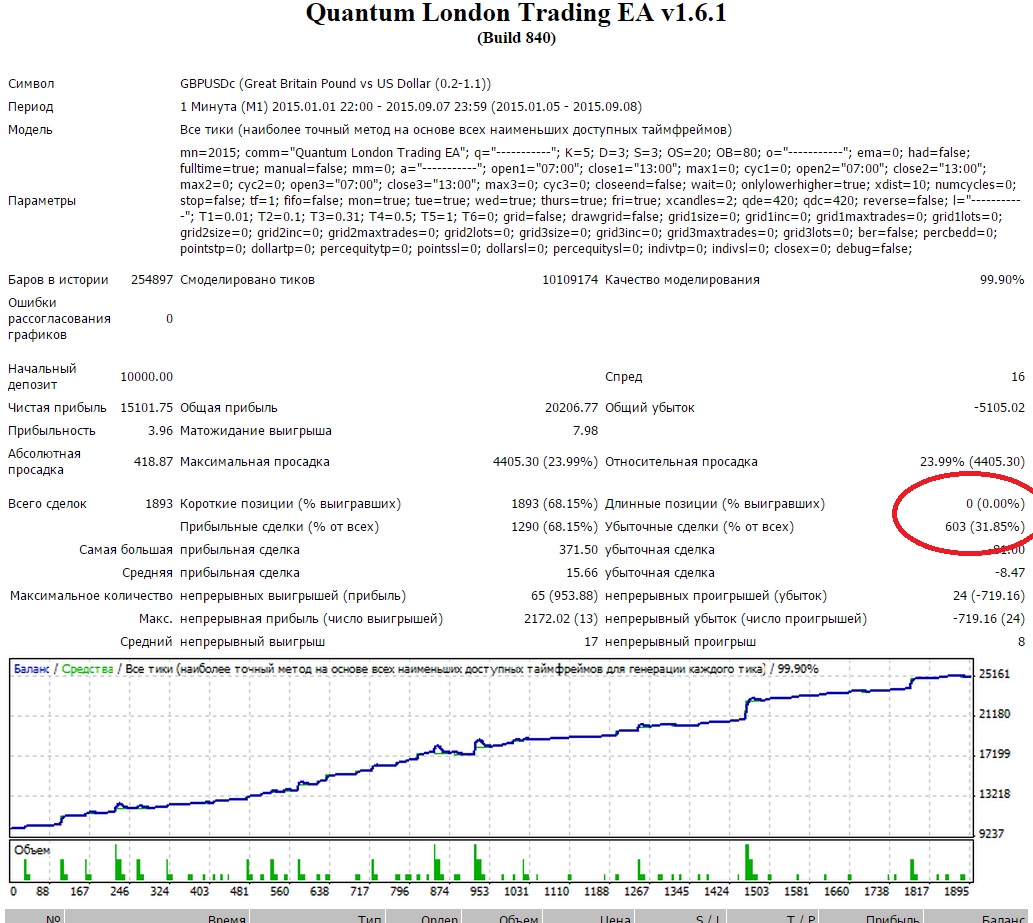Click the Короткие позиции value 1893 (68.15%)

click(555, 504)
